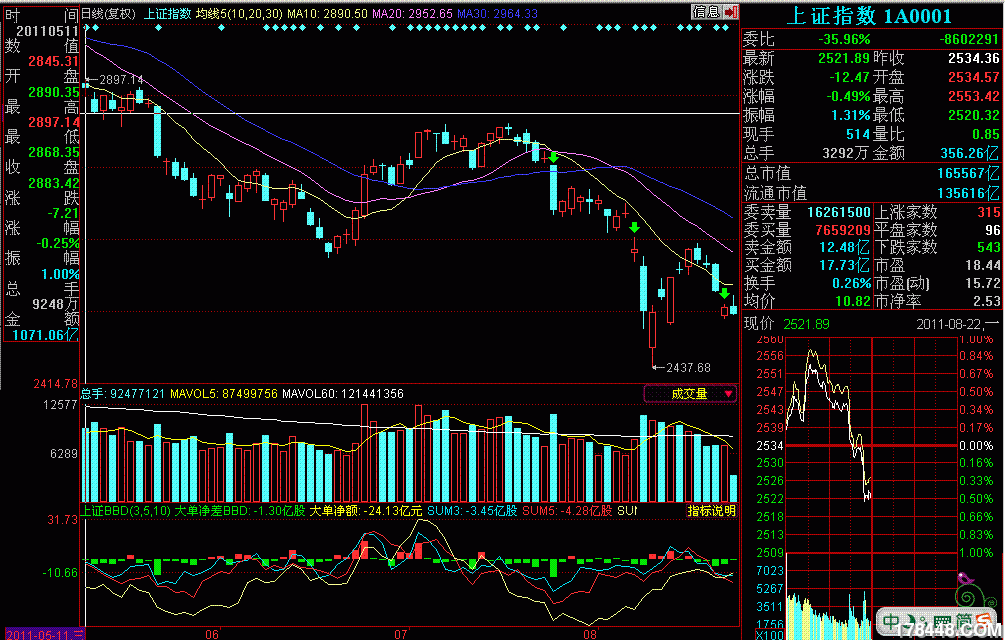
Task: Click the 金额 value 356.26亿
Action: [969, 153]
